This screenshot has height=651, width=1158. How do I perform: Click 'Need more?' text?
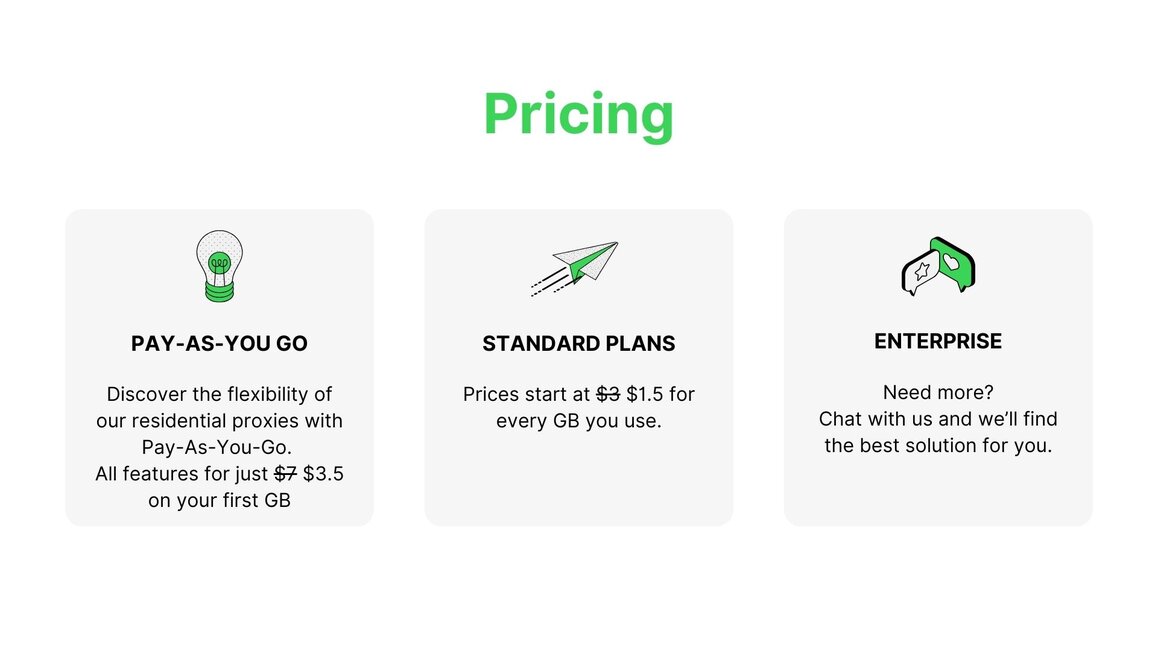938,392
